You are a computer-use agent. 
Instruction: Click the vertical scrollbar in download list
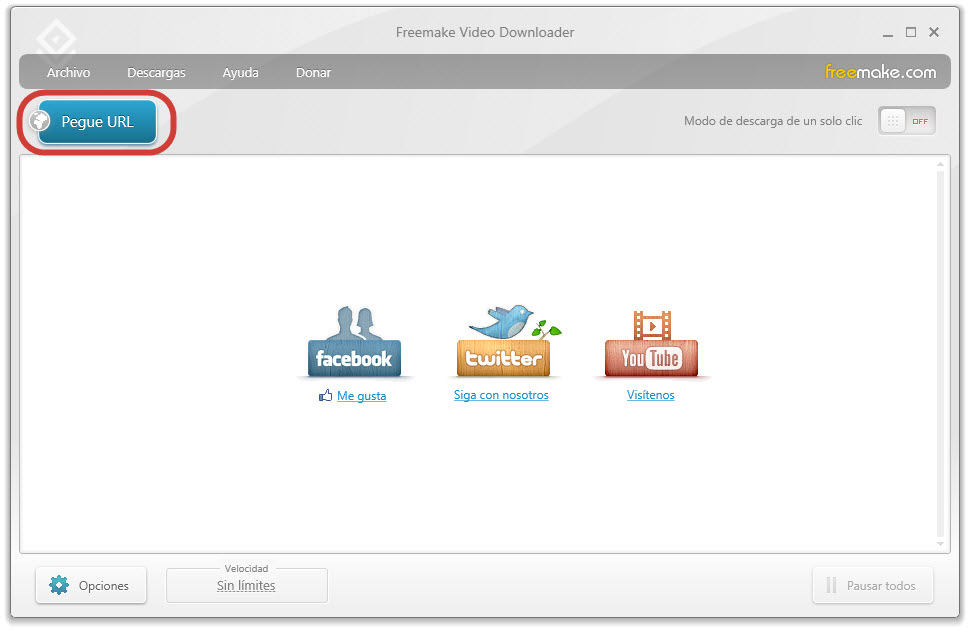[940, 353]
